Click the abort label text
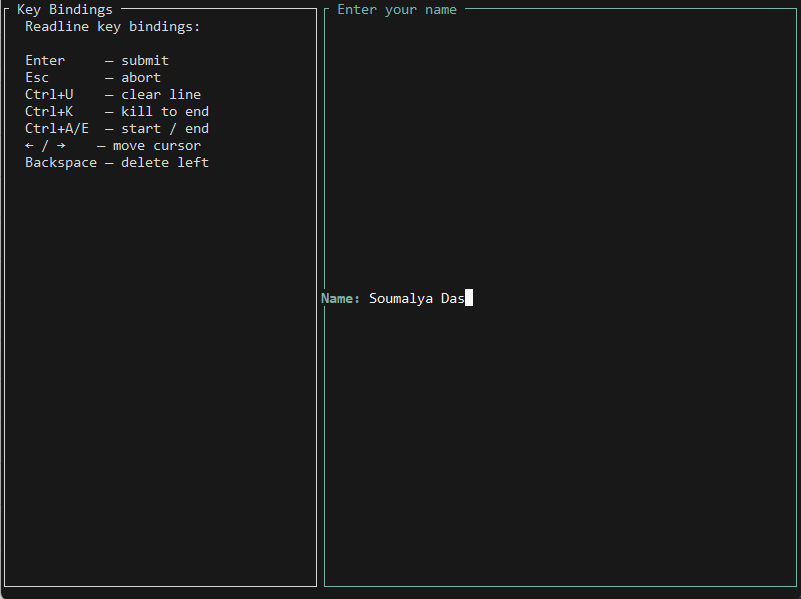The width and height of the screenshot is (801, 599). point(140,77)
